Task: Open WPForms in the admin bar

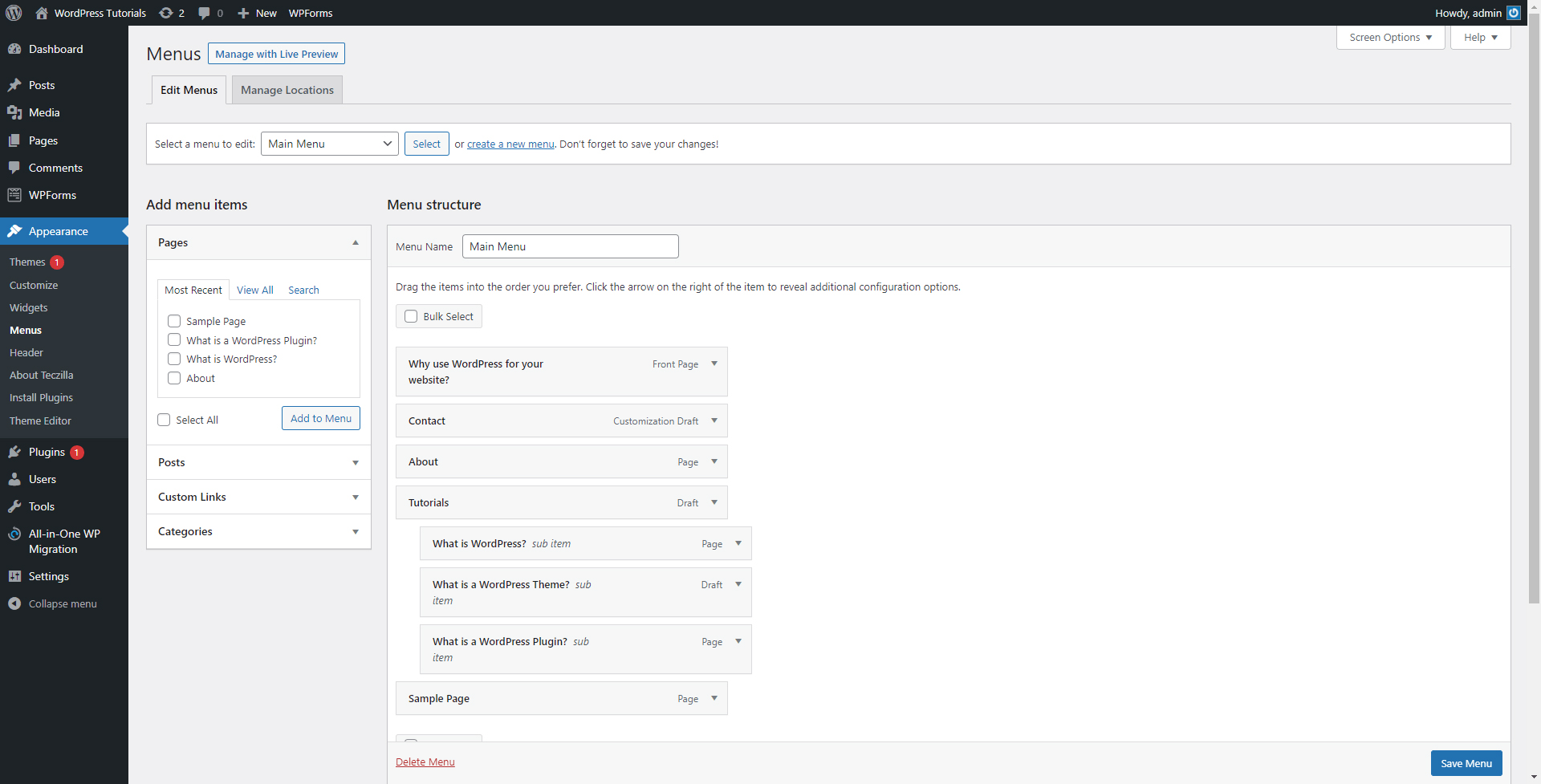Action: [311, 13]
